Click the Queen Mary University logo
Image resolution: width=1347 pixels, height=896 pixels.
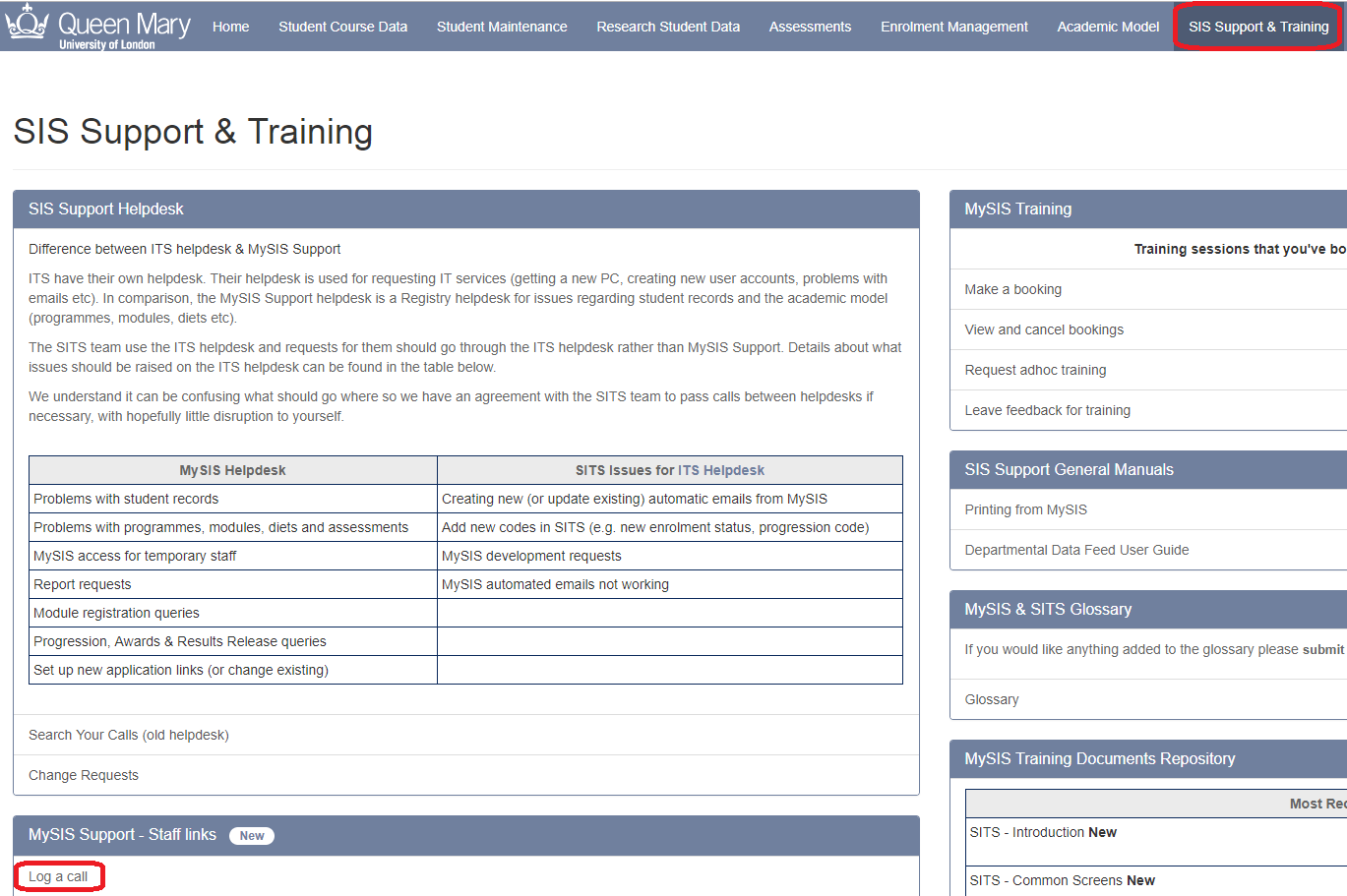(x=97, y=28)
